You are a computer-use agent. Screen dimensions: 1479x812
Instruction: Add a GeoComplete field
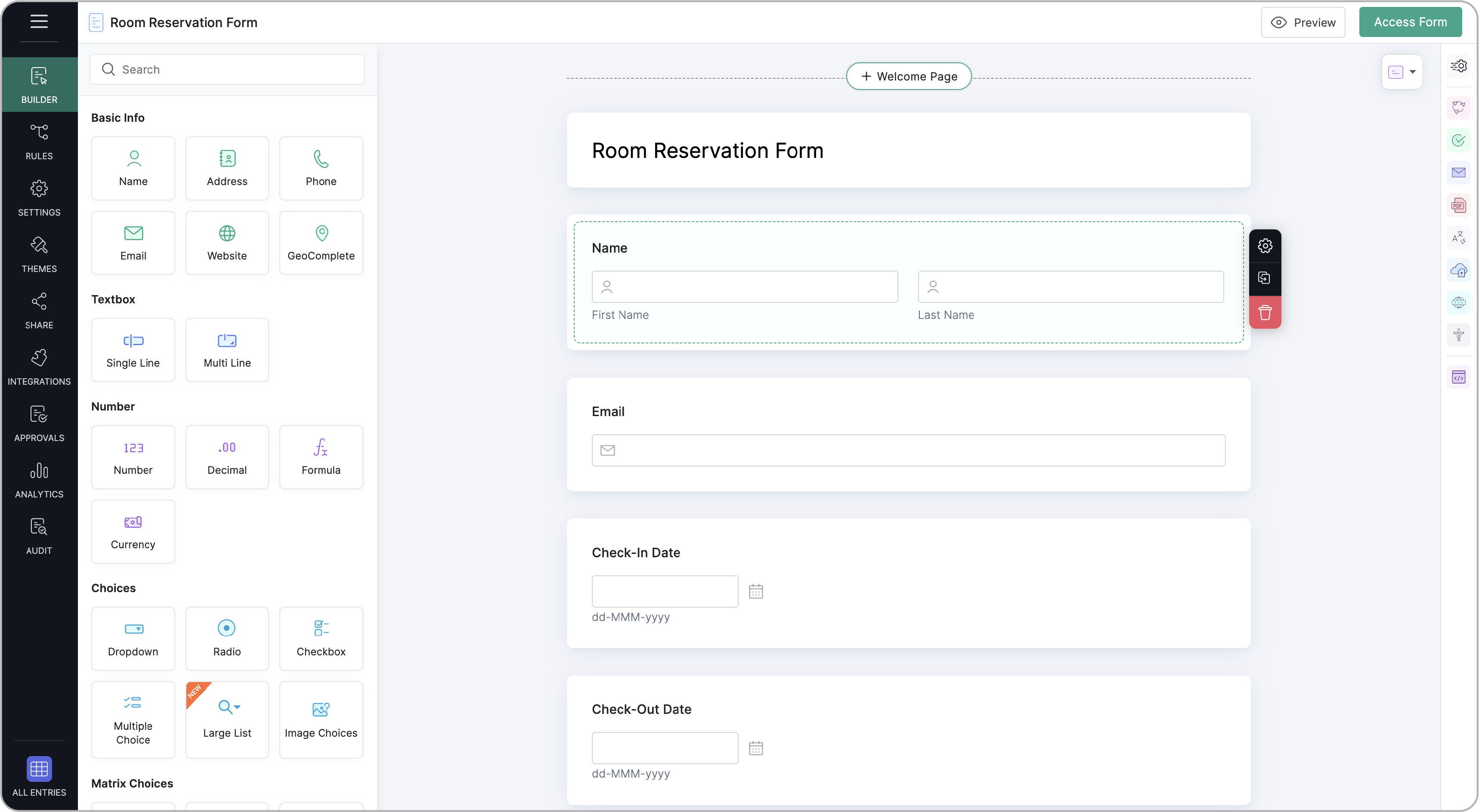(321, 243)
